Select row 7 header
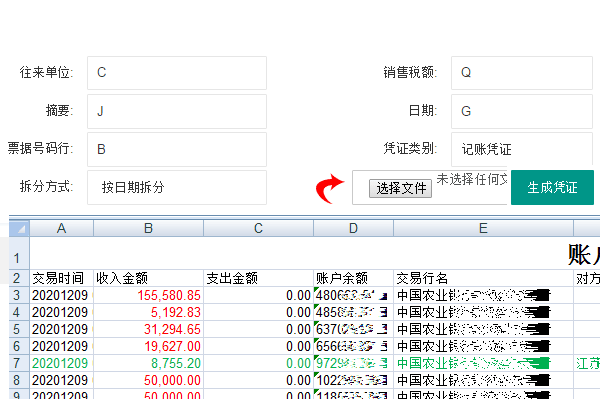The height and width of the screenshot is (399, 600). click(19, 363)
